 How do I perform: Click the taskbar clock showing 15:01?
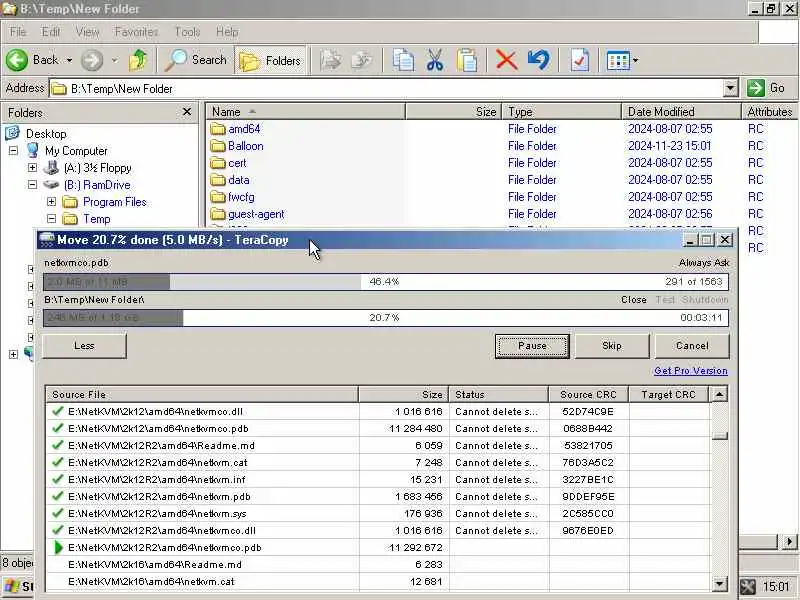[x=776, y=587]
